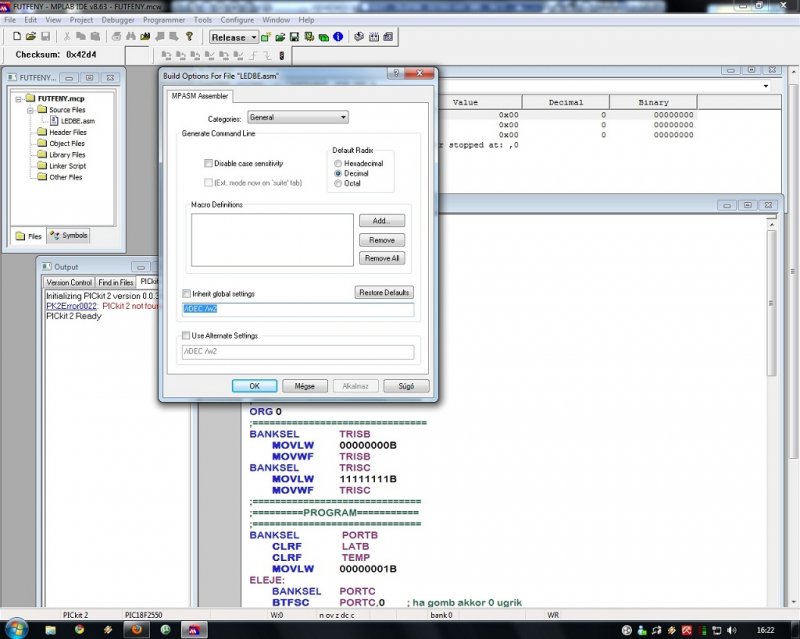This screenshot has height=639, width=800.
Task: Select Object Files folder in project tree
Action: pos(67,143)
